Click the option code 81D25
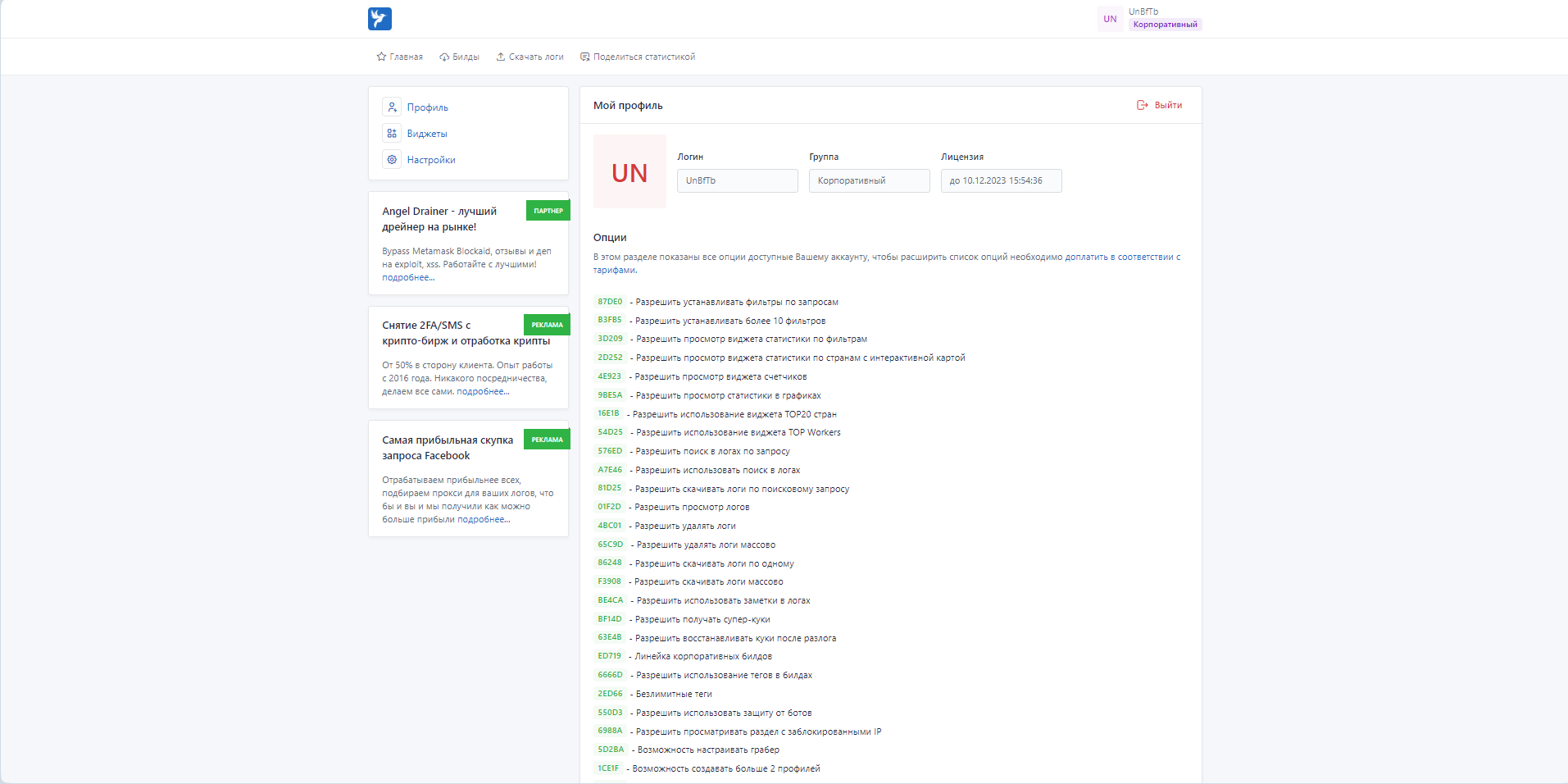 [x=610, y=488]
